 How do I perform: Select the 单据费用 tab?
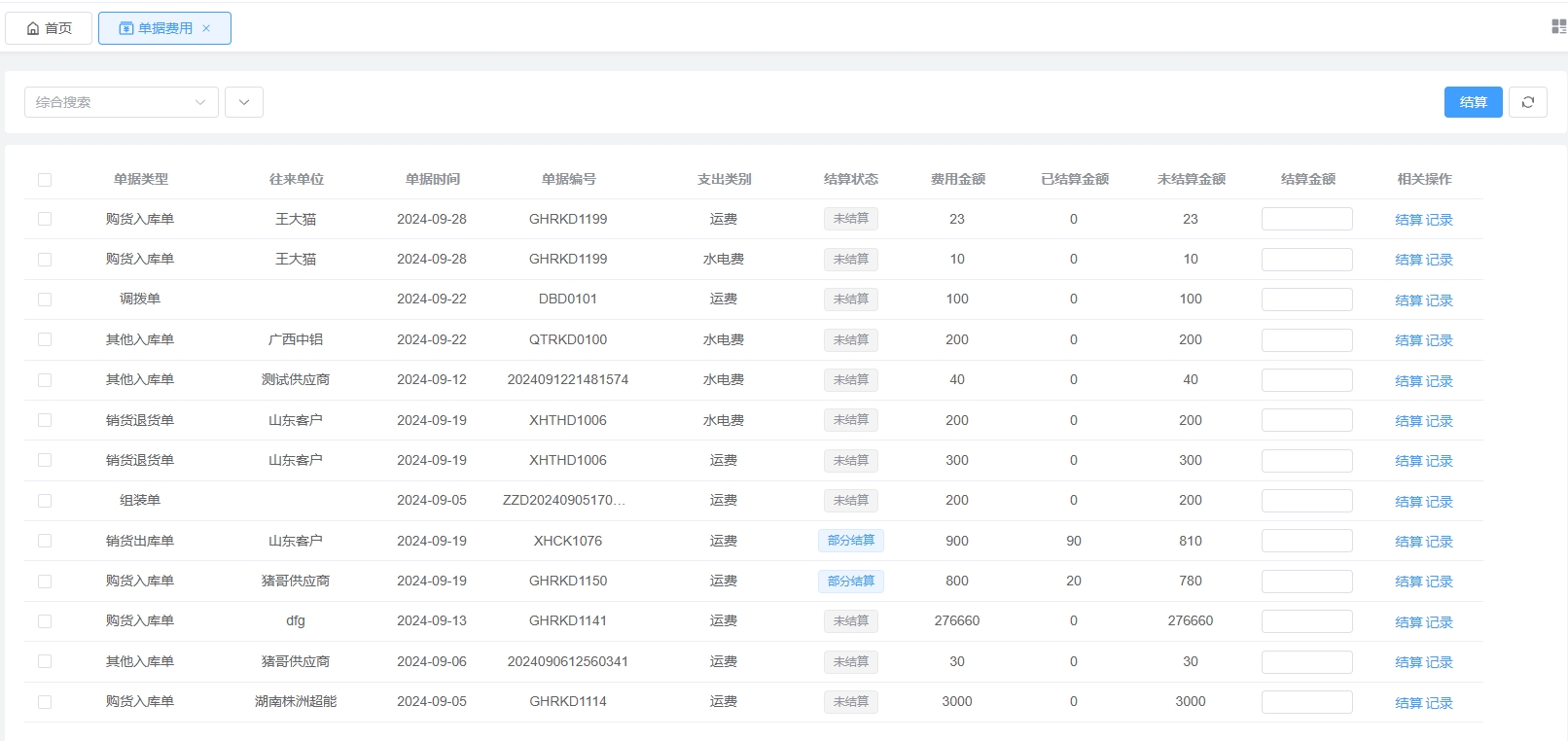tap(164, 28)
